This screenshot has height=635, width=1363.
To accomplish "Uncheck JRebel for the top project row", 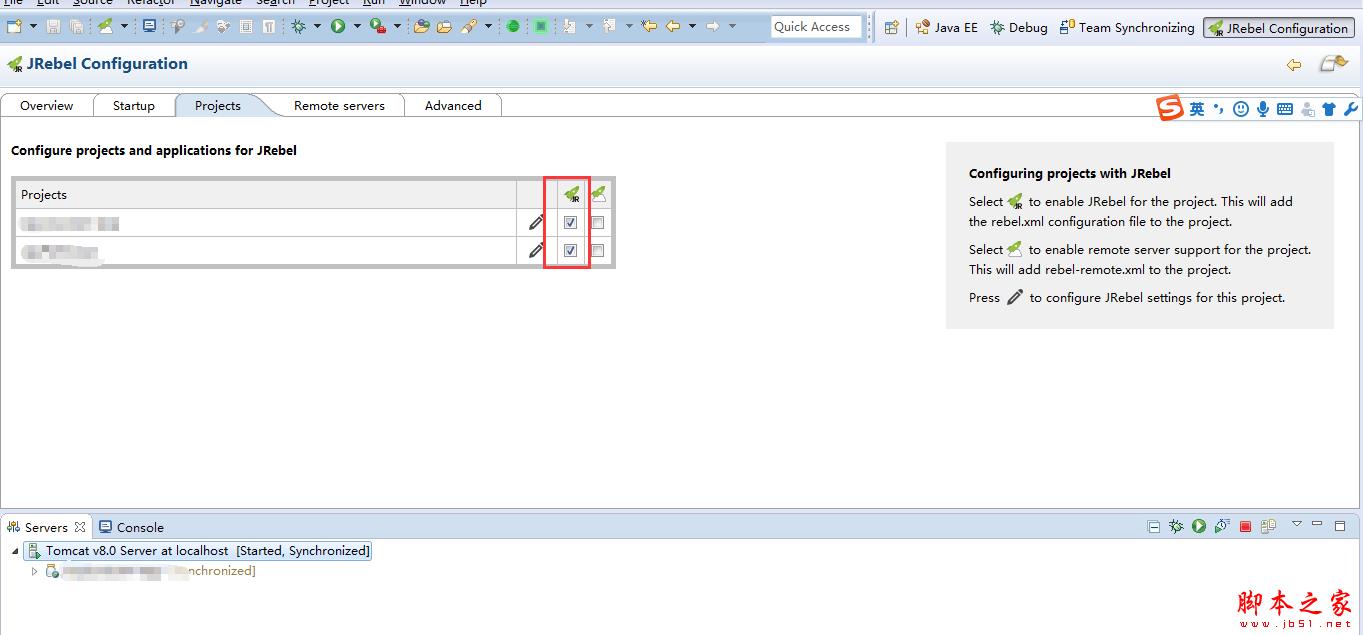I will click(x=570, y=223).
